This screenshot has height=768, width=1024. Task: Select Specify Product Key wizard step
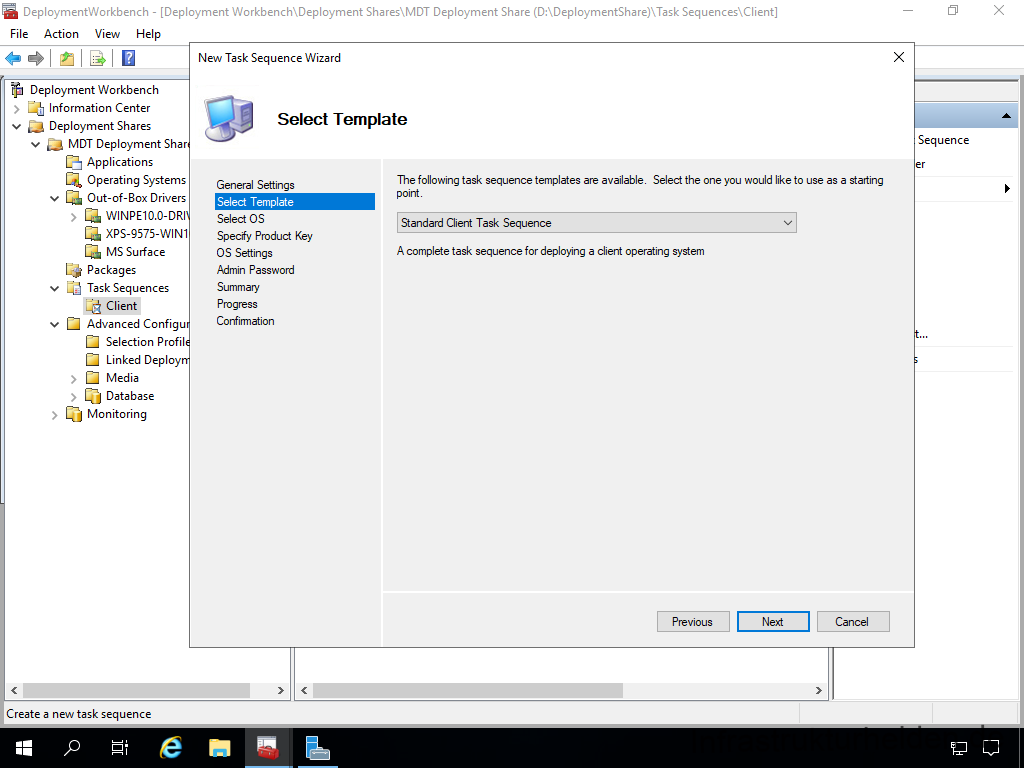[264, 236]
